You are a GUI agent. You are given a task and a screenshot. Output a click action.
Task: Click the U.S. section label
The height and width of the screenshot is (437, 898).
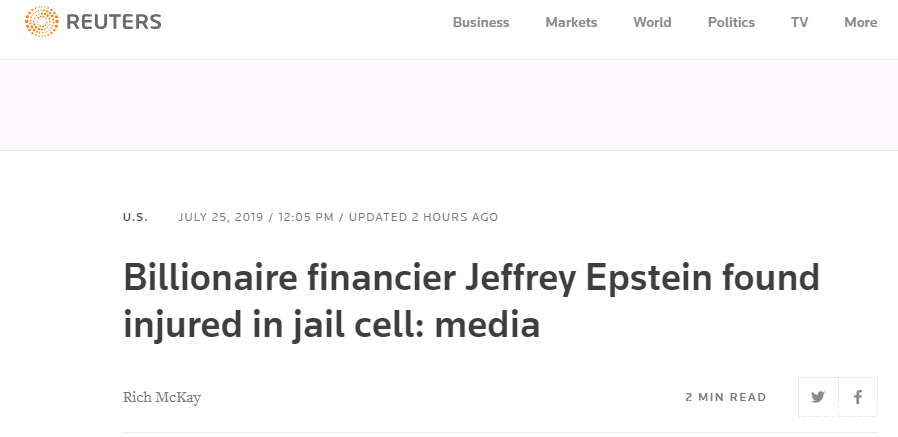[x=135, y=217]
